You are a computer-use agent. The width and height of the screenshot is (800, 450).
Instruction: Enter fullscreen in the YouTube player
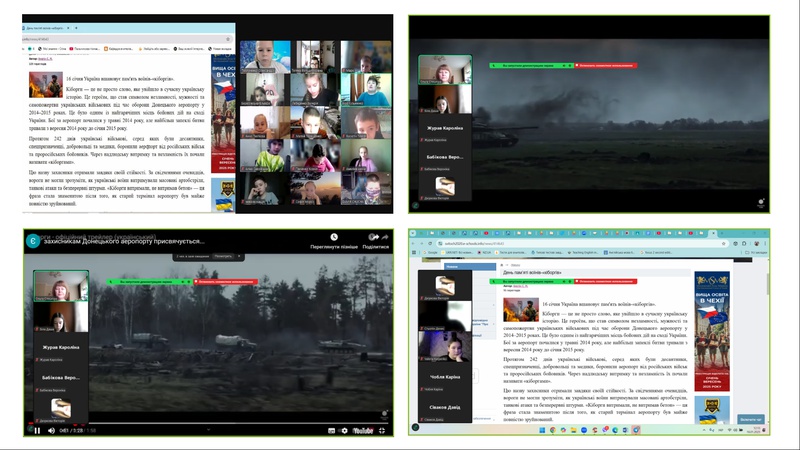click(x=382, y=431)
